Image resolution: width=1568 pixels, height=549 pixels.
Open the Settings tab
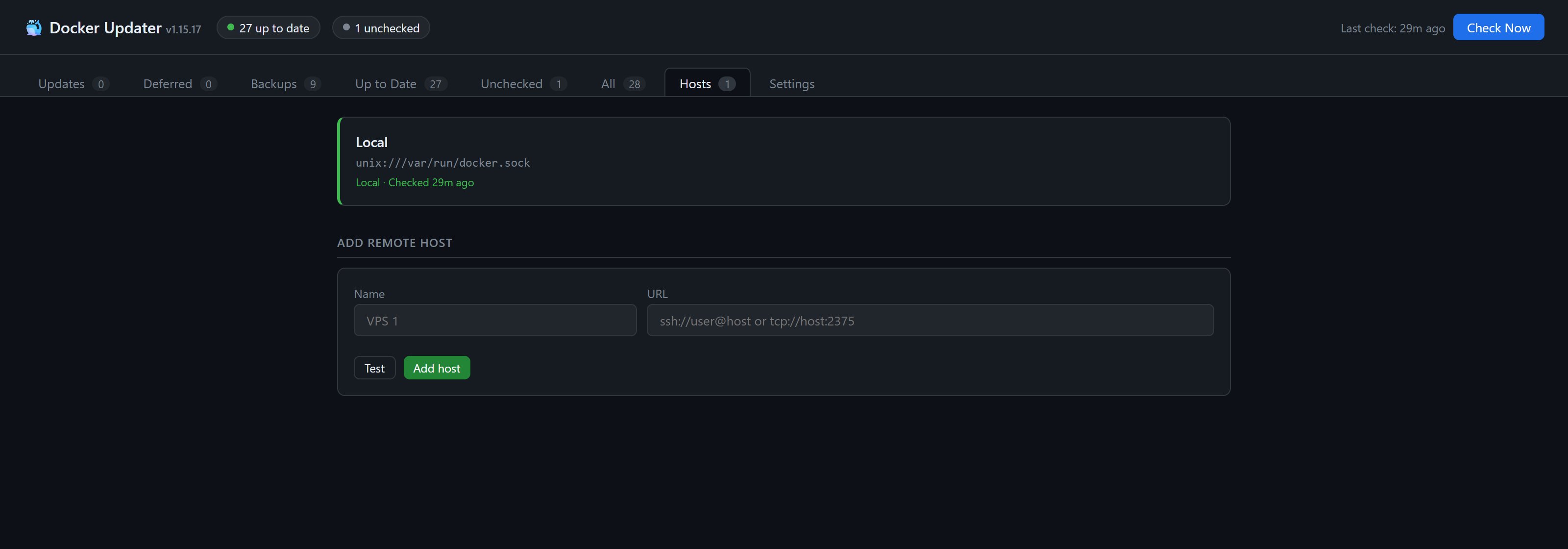792,84
